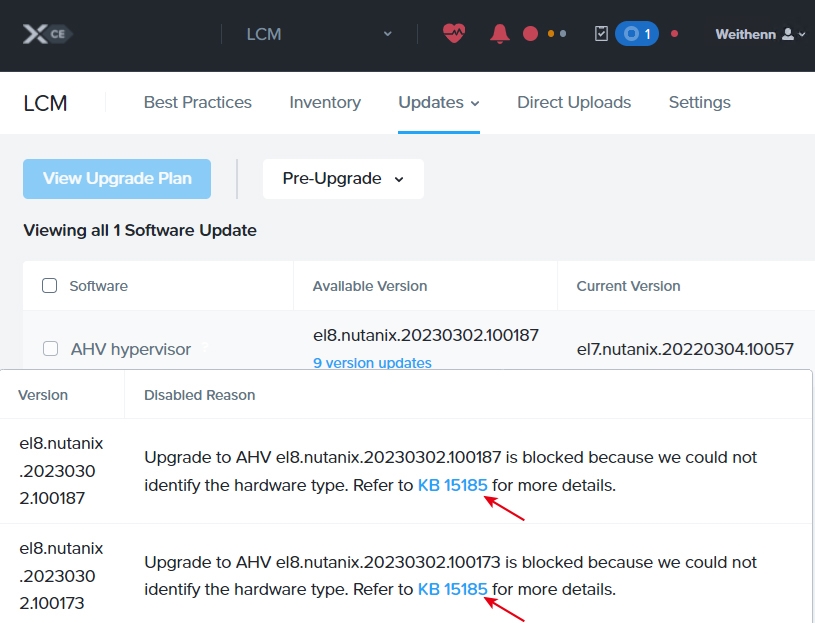Switch to the Inventory tab
Viewport: 815px width, 623px height.
click(x=325, y=102)
